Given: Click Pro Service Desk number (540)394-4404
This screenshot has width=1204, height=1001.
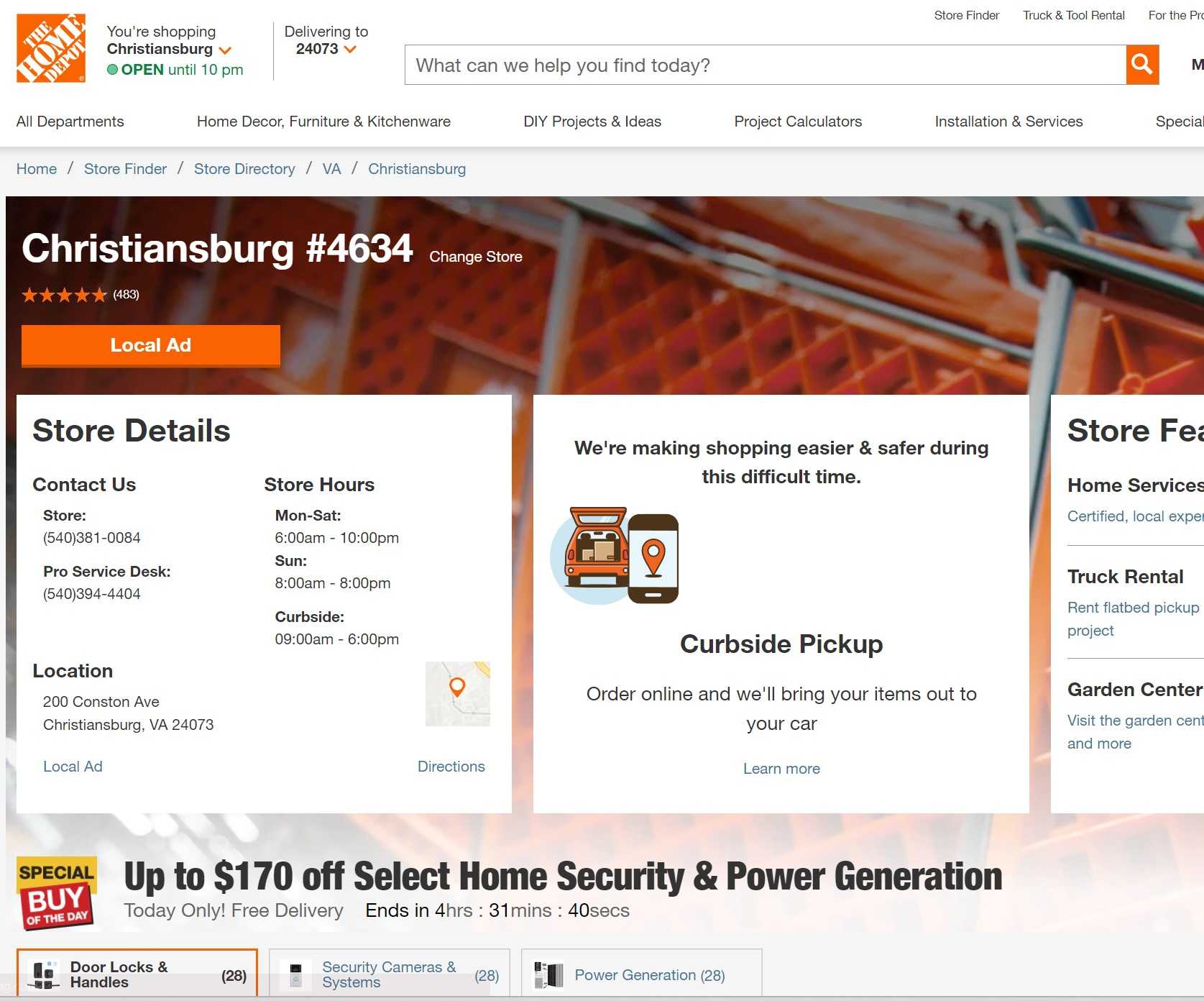Looking at the screenshot, I should coord(92,594).
